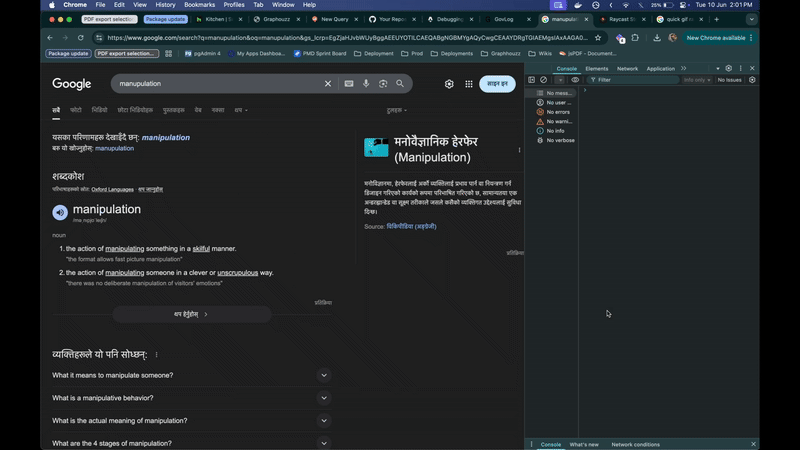Open the Bookmarks menu in menu bar
Image resolution: width=800 pixels, height=450 pixels.
coord(199,5)
